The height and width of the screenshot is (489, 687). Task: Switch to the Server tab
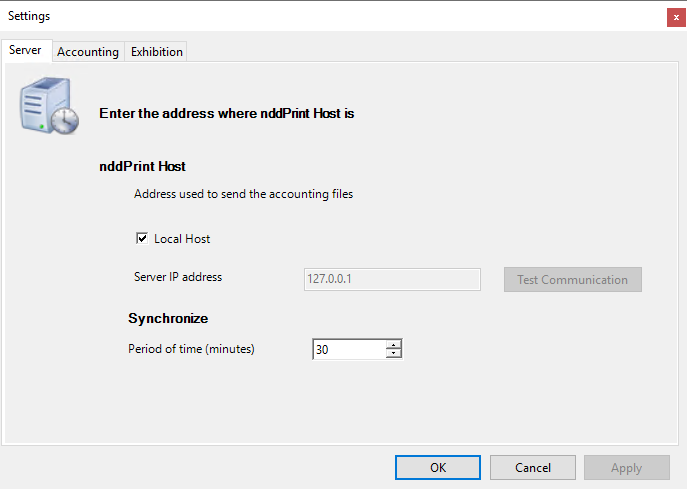(x=25, y=50)
